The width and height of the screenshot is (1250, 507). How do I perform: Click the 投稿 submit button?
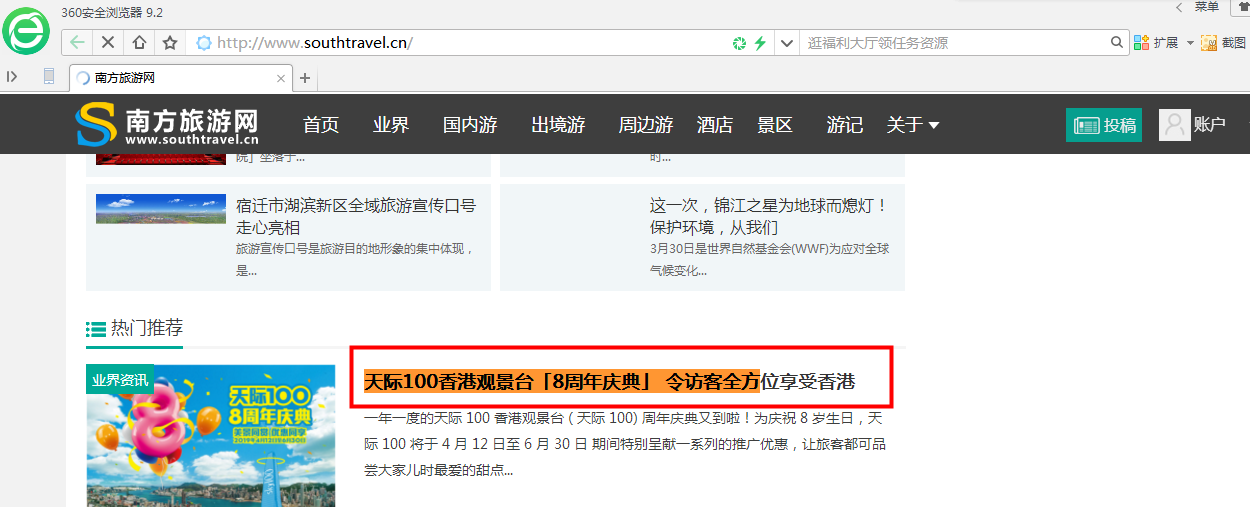[1104, 125]
